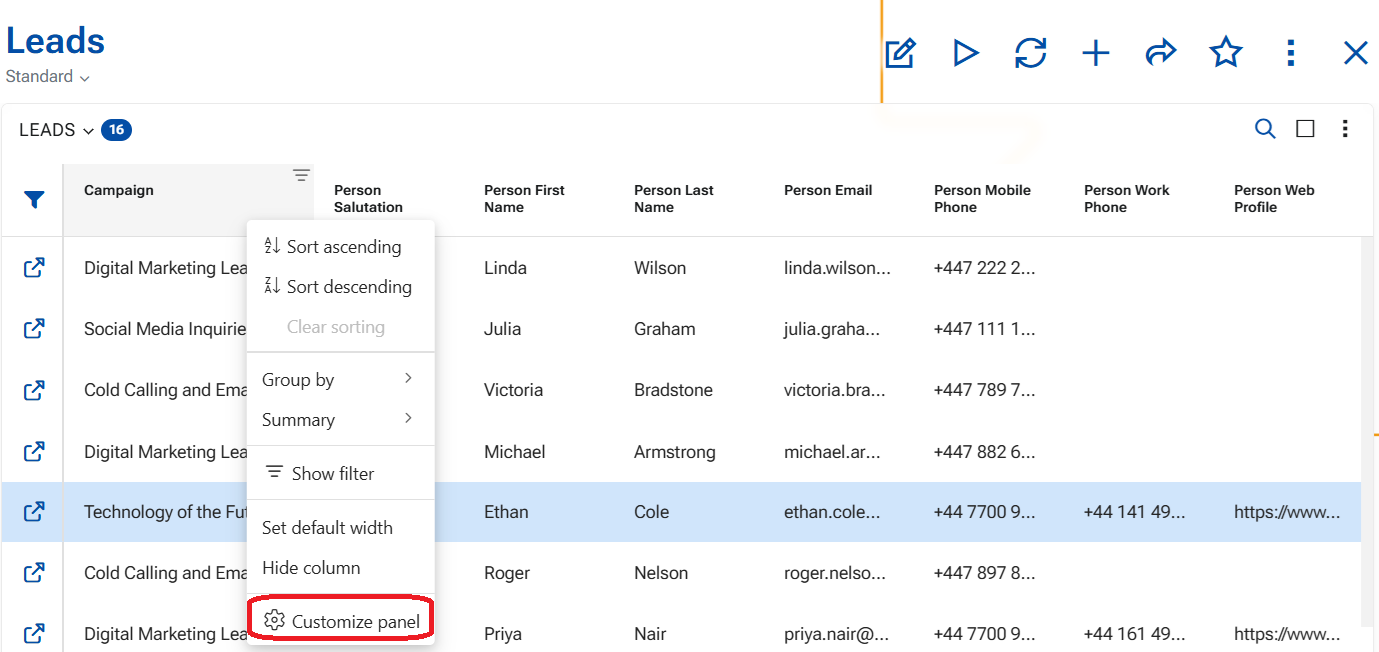The height and width of the screenshot is (652, 1379).
Task: Click Person Email column header
Action: coord(828,191)
